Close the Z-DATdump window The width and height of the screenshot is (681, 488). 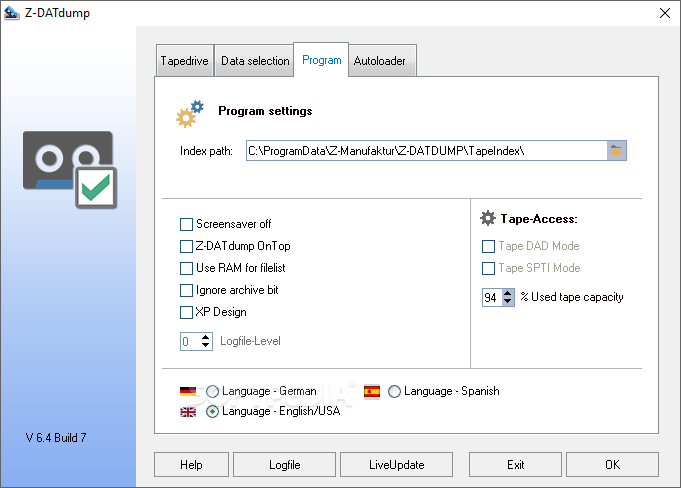tap(664, 13)
